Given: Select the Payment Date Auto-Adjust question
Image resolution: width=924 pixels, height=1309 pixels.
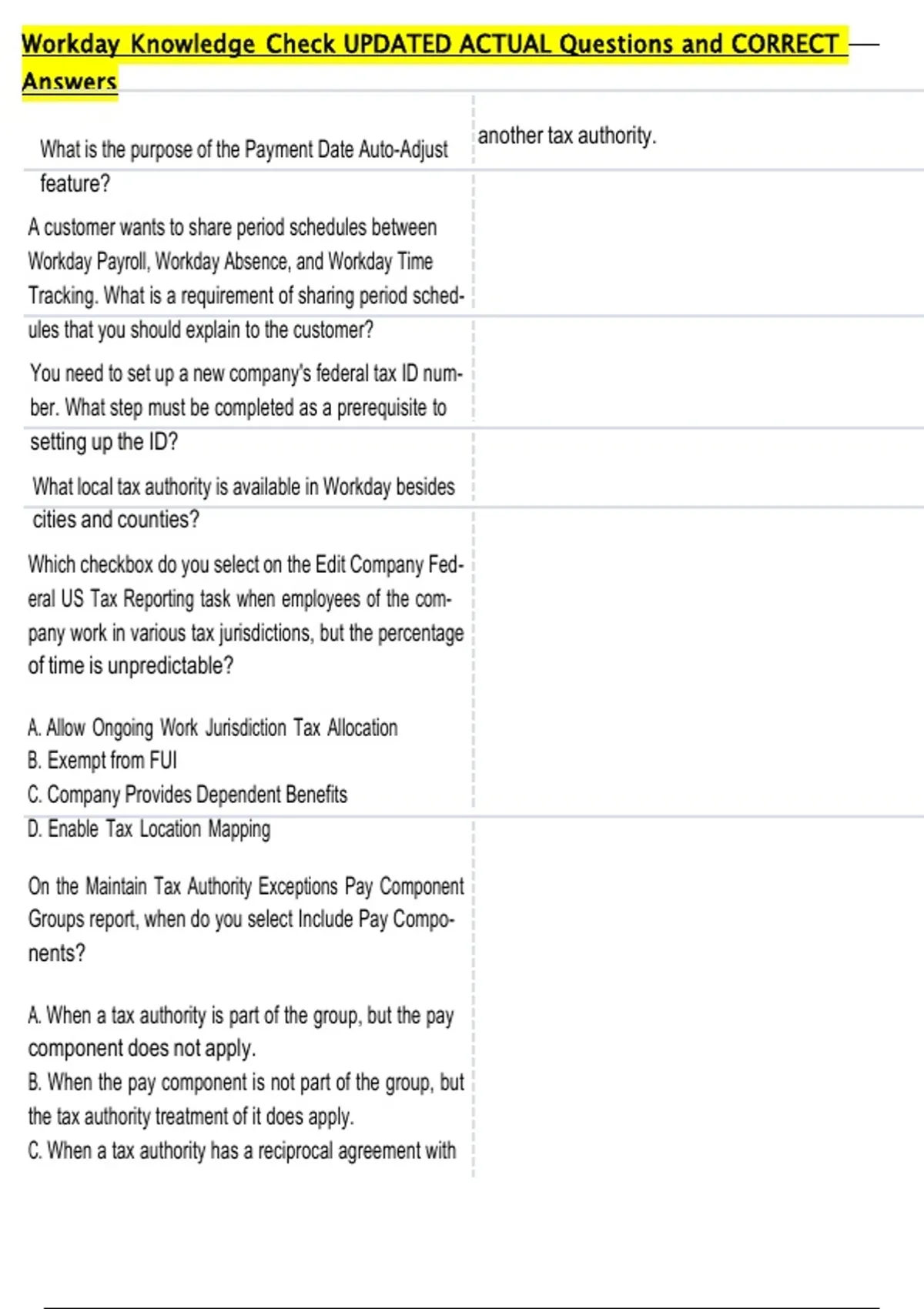Looking at the screenshot, I should pos(243,149).
